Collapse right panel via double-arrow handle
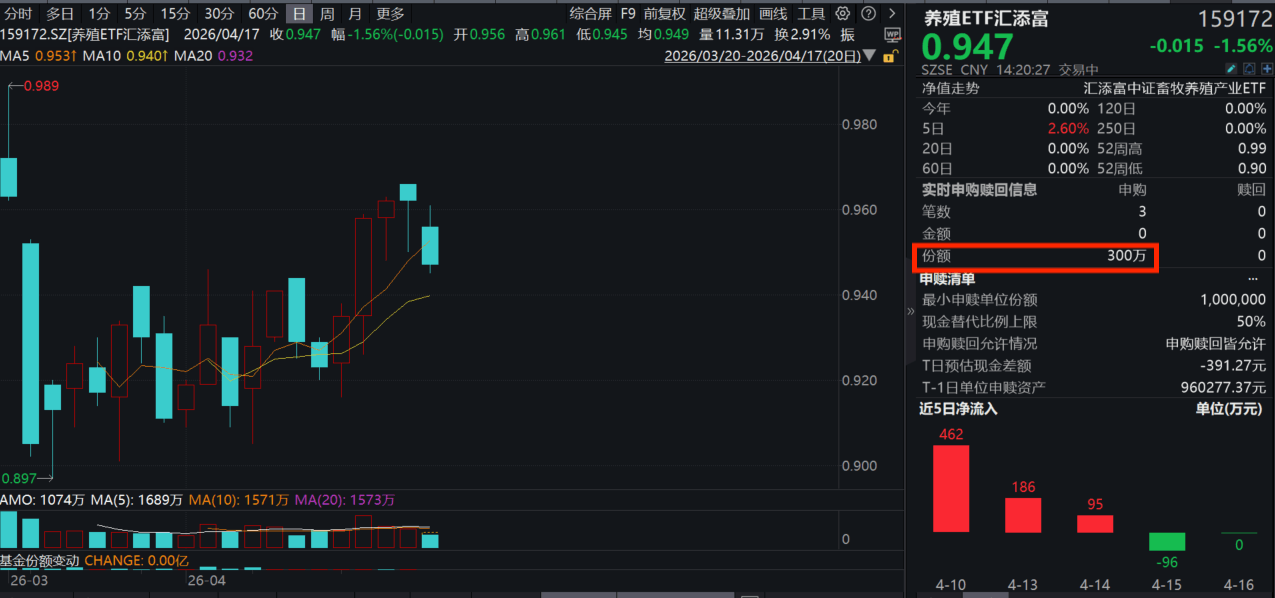 [910, 312]
